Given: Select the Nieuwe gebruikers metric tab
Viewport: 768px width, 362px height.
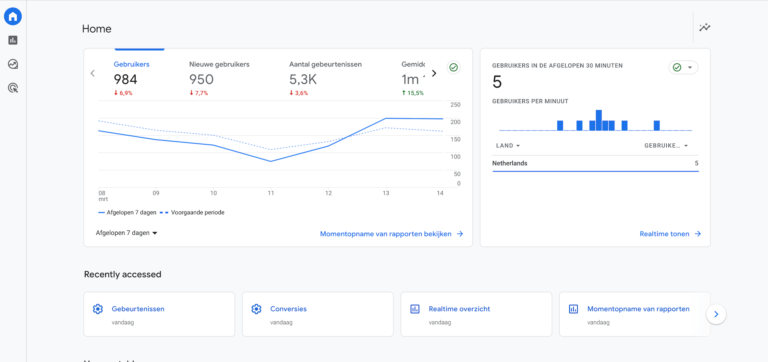Looking at the screenshot, I should point(219,64).
